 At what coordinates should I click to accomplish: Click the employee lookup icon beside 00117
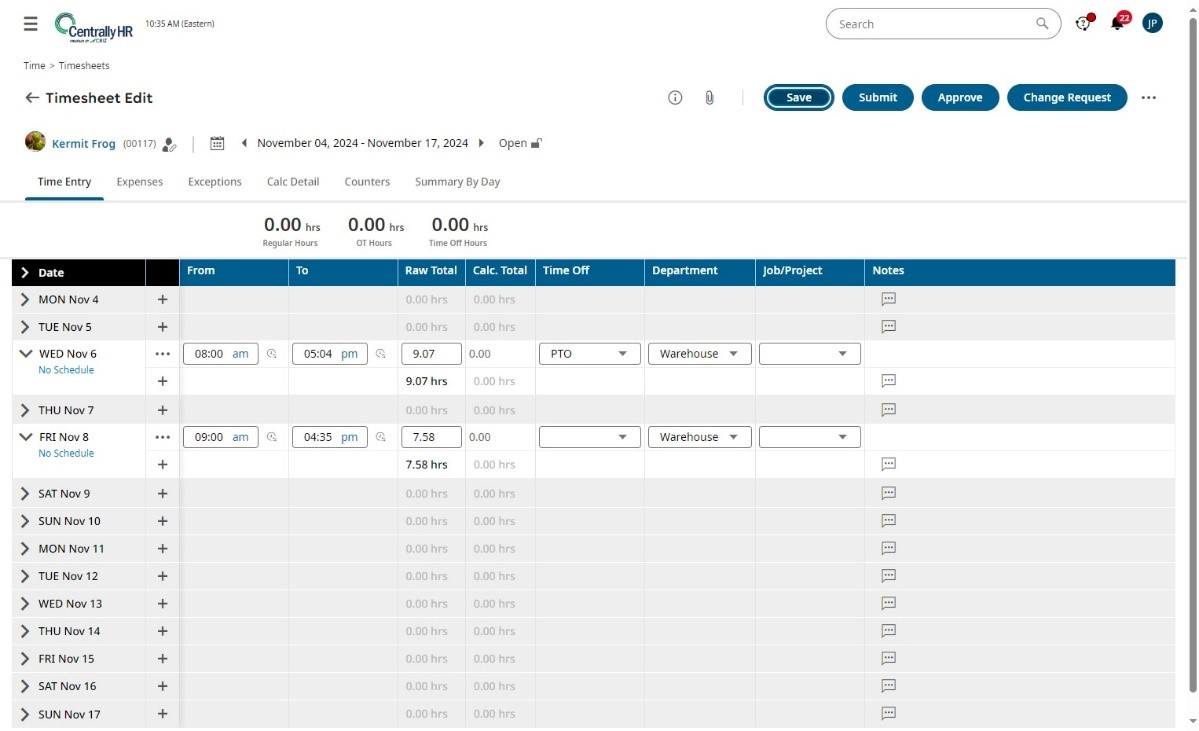[x=170, y=144]
